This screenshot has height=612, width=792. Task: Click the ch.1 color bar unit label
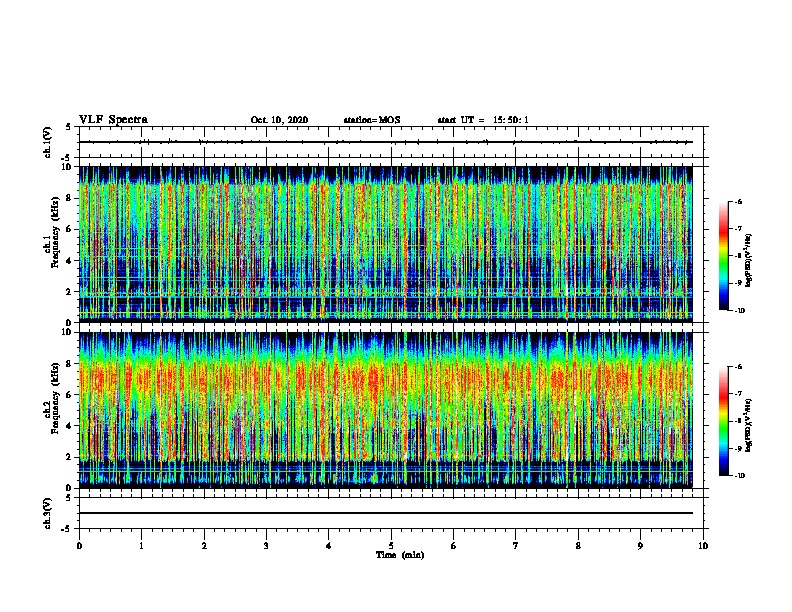(749, 261)
